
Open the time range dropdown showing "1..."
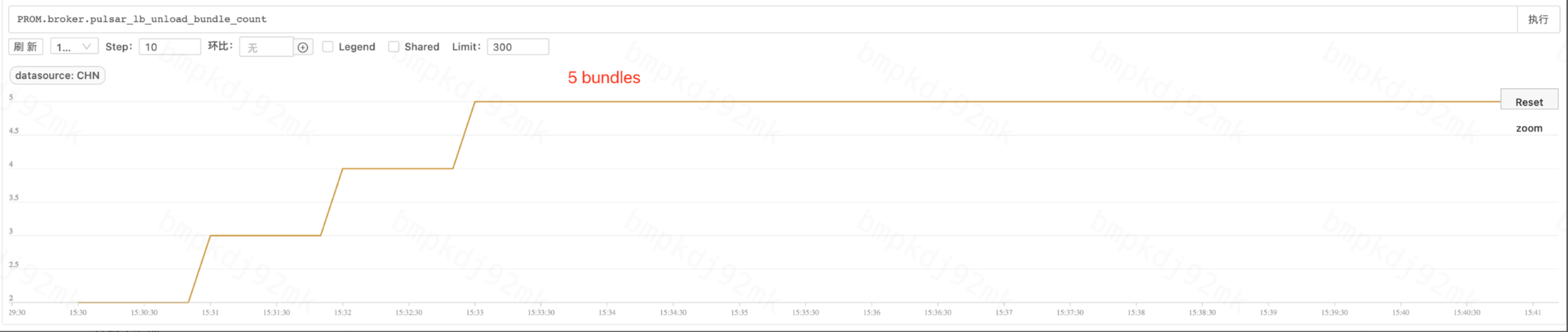click(74, 47)
